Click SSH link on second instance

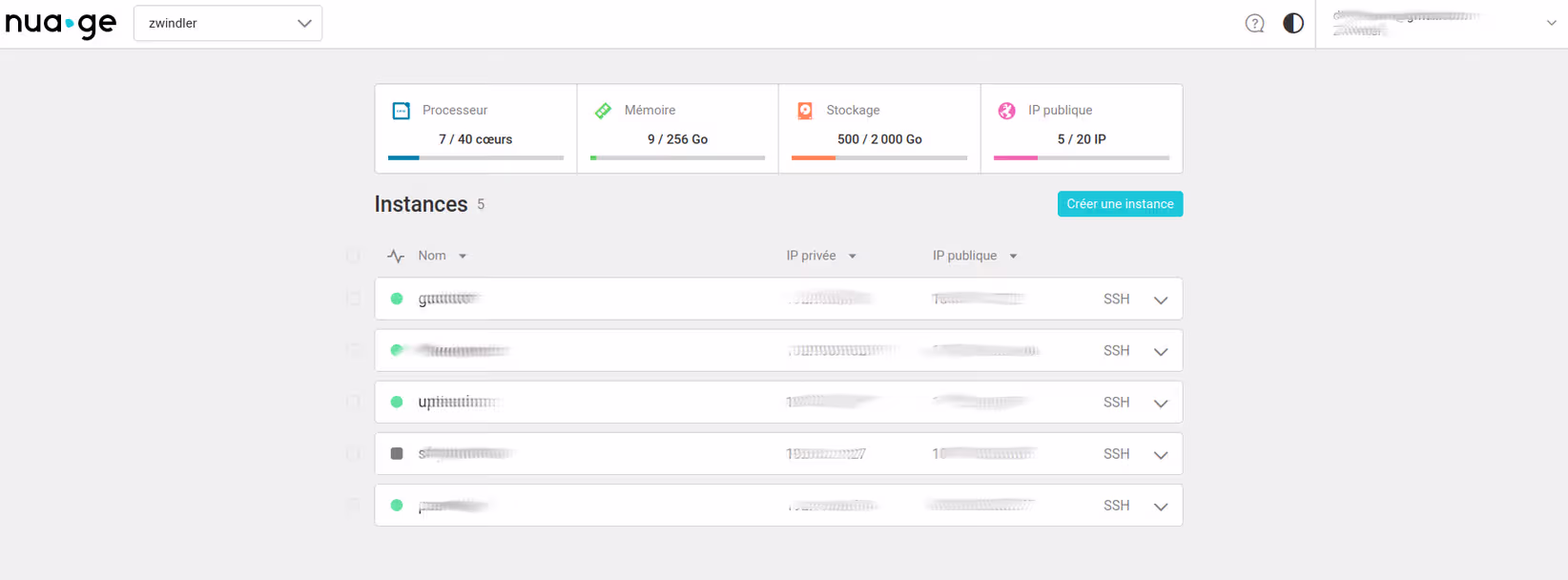point(1116,351)
